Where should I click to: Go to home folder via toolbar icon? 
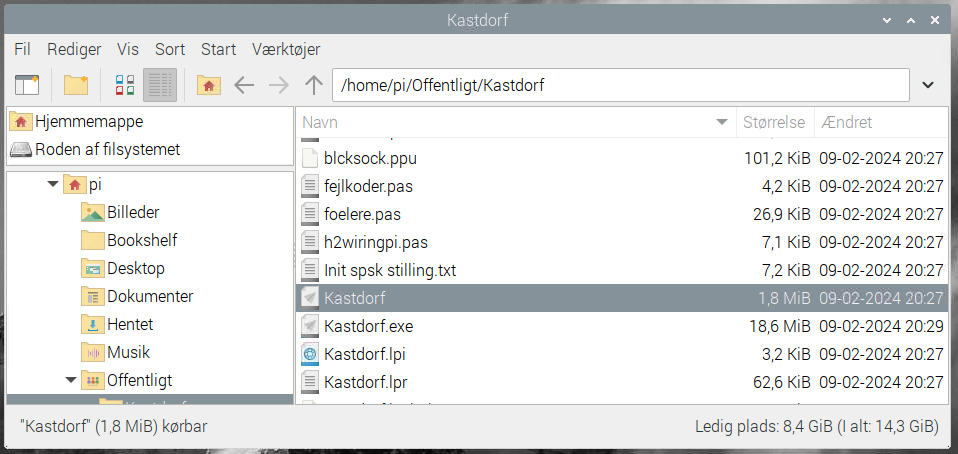point(208,85)
